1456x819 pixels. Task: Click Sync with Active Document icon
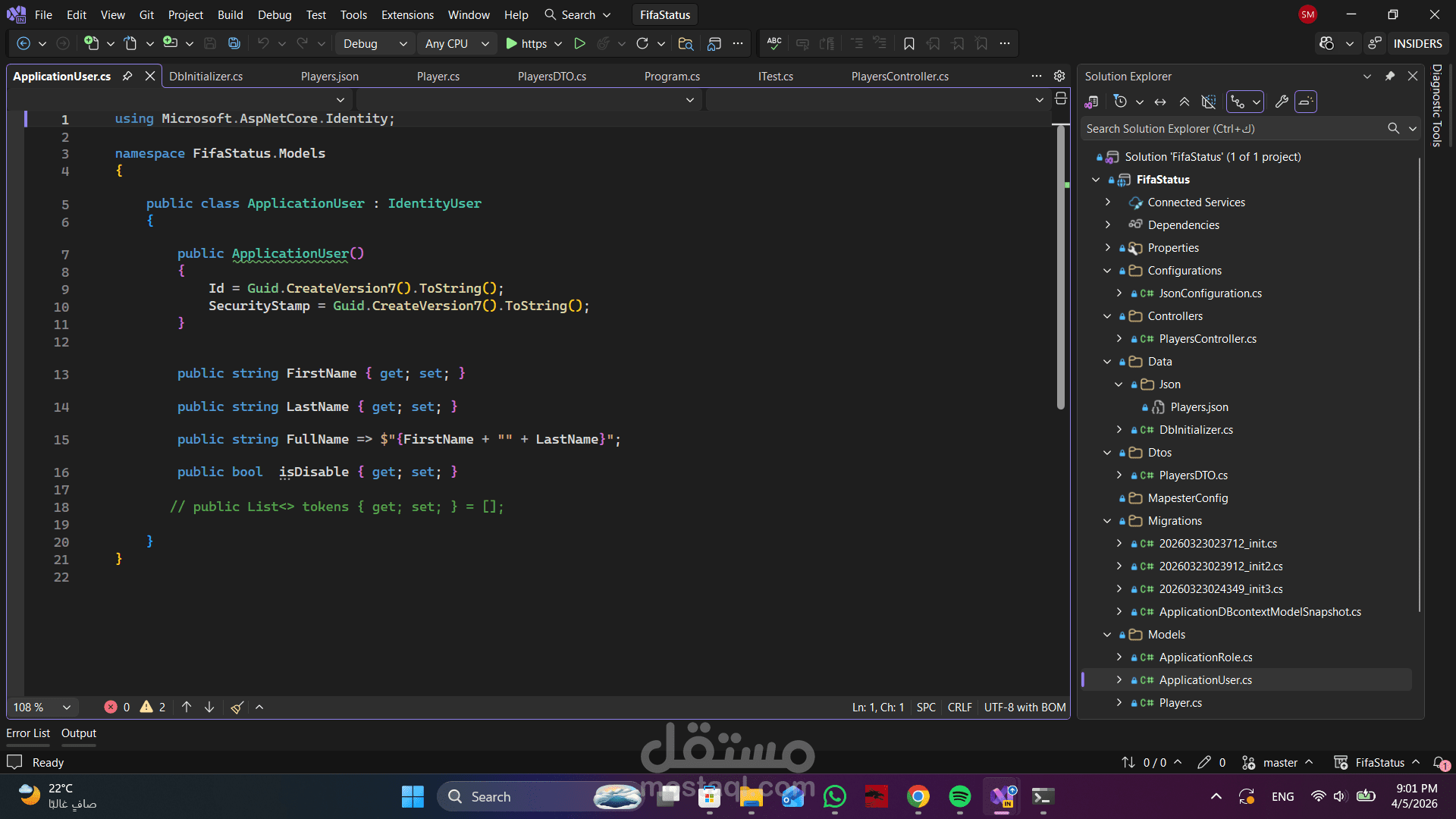1160,102
